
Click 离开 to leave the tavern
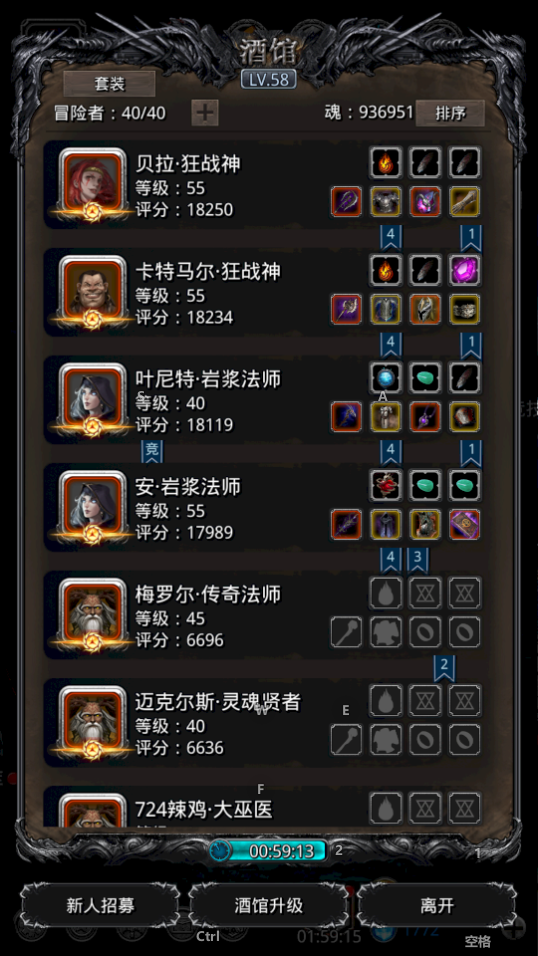[437, 905]
